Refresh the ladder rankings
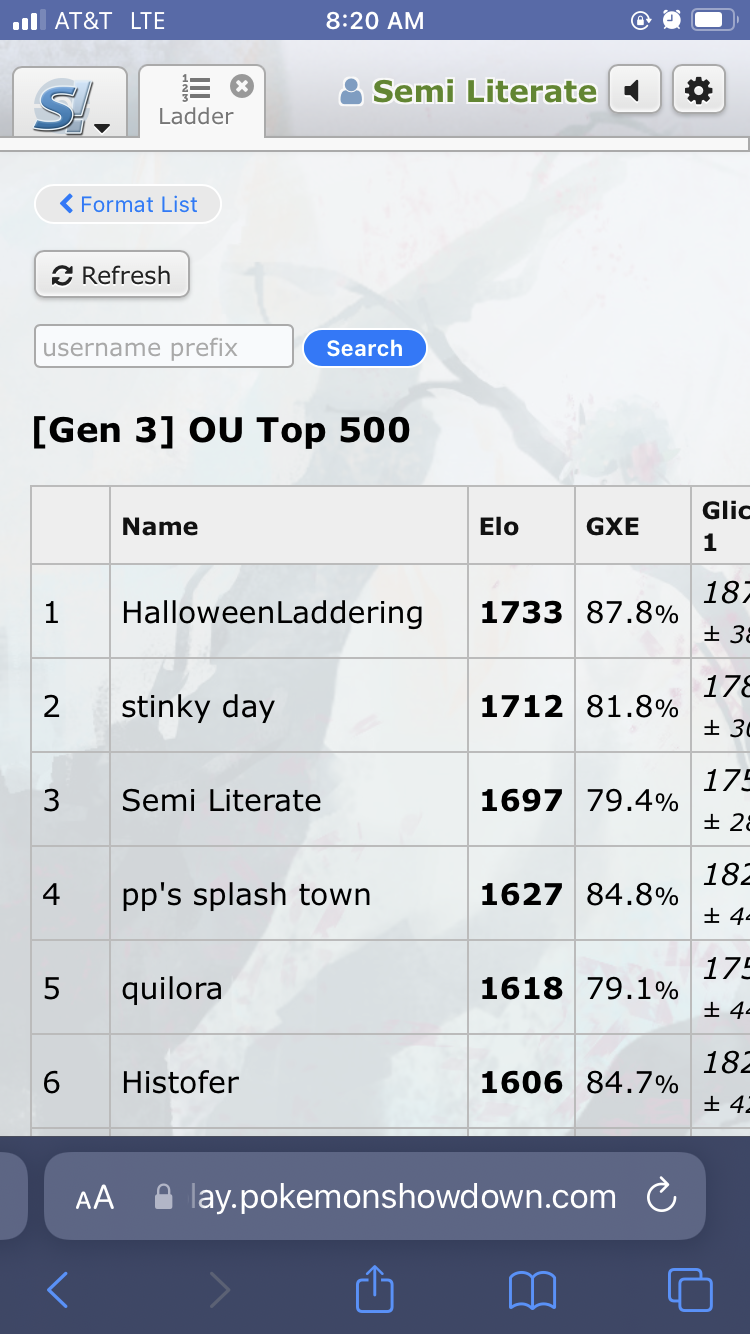 [112, 275]
